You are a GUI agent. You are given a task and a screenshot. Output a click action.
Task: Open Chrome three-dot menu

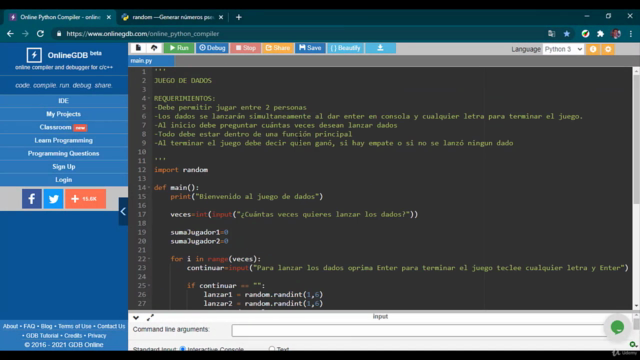(x=631, y=34)
